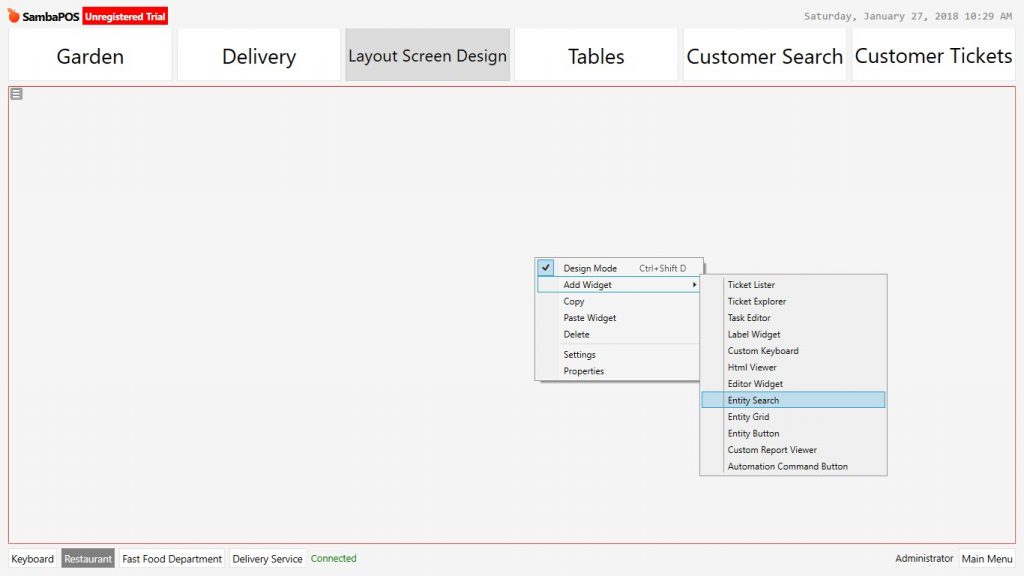
Task: Open the Tables screen
Action: (x=596, y=55)
